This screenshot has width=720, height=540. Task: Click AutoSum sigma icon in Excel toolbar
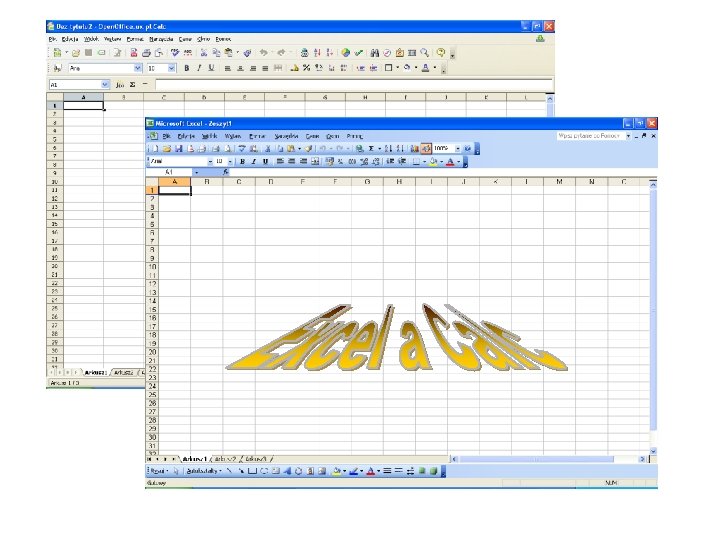point(371,149)
